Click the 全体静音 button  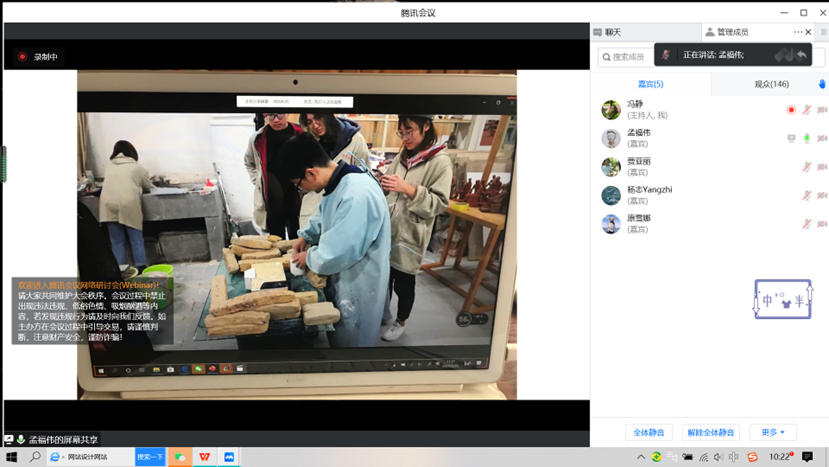click(649, 432)
